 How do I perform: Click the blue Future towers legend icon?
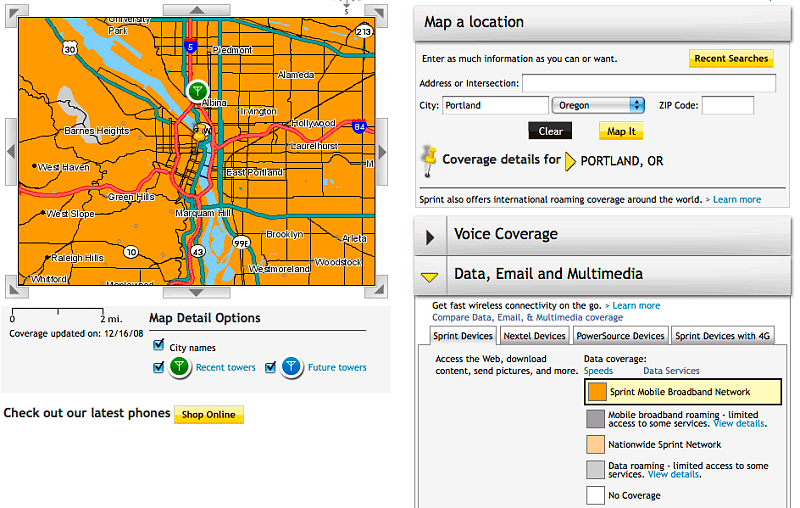click(x=291, y=367)
